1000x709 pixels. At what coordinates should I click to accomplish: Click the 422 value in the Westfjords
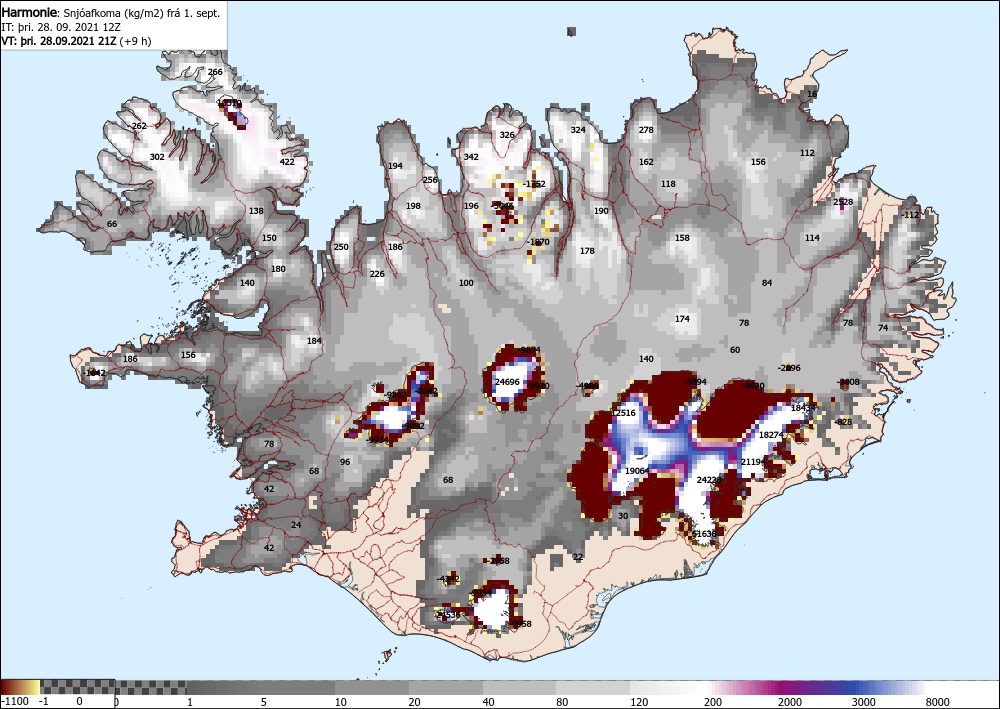coord(287,161)
